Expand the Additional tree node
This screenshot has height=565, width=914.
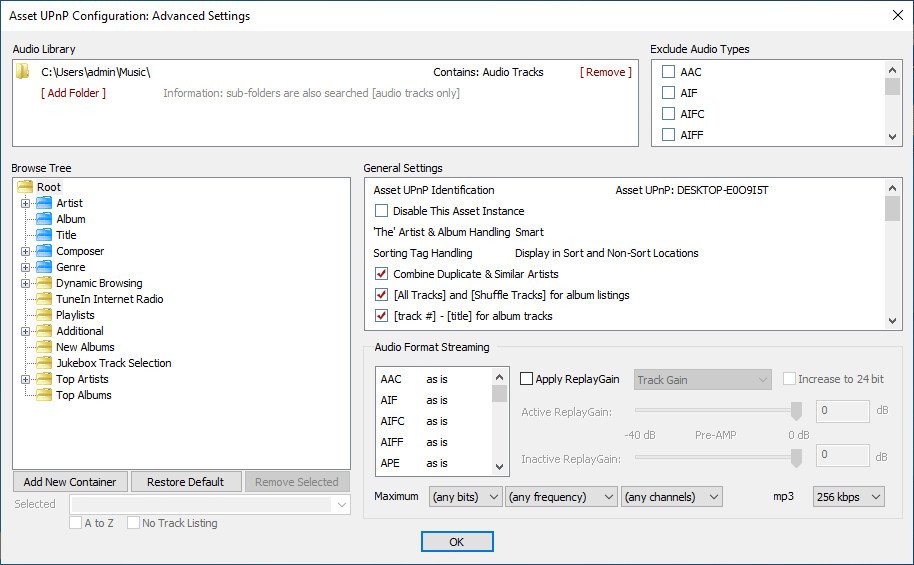(25, 331)
